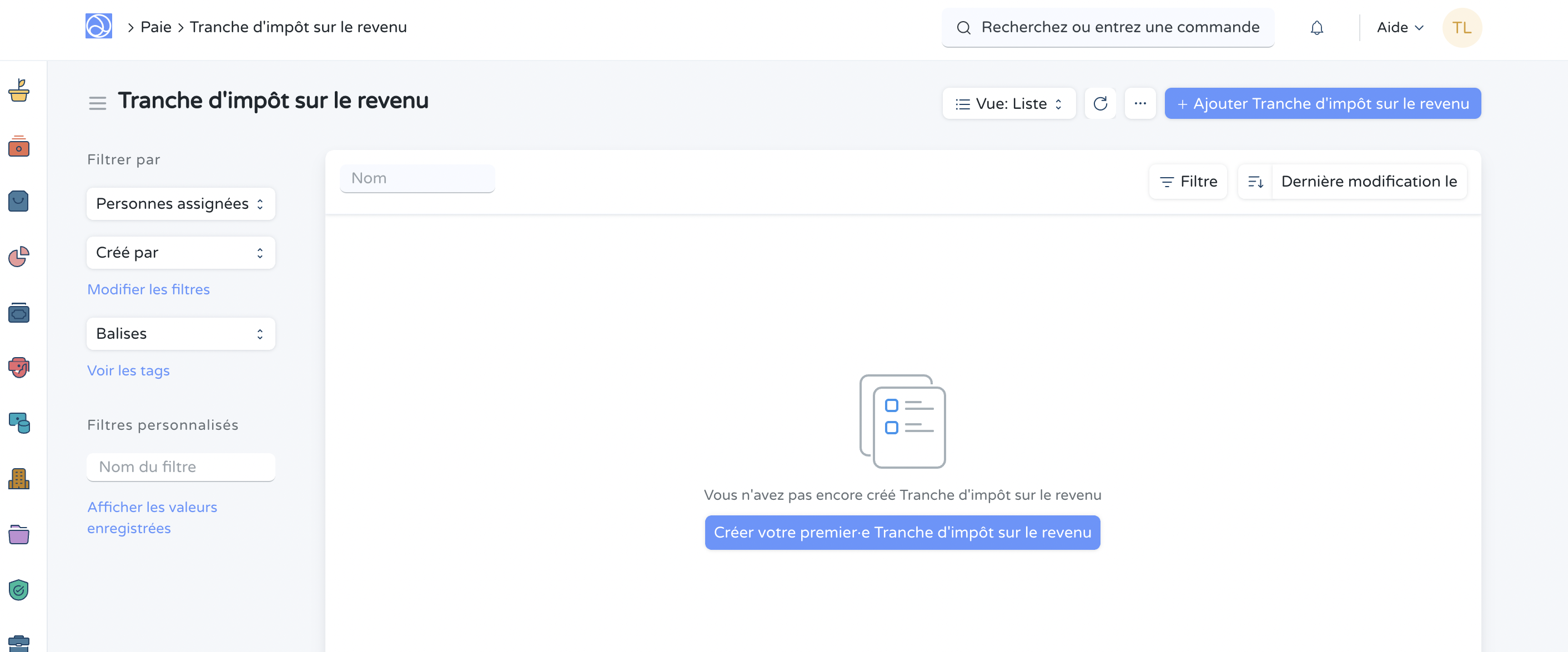Refresh the list with reload icon
Image resolution: width=1568 pixels, height=652 pixels.
1100,103
